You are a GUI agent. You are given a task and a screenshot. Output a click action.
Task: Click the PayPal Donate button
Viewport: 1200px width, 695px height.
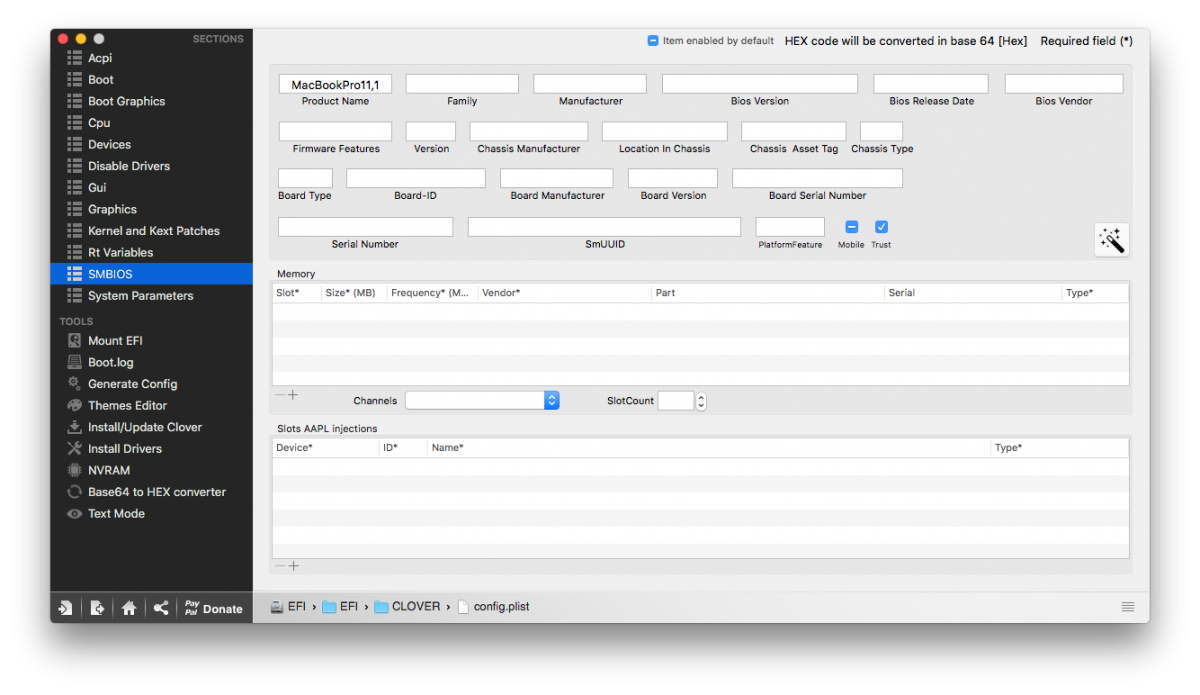(214, 608)
